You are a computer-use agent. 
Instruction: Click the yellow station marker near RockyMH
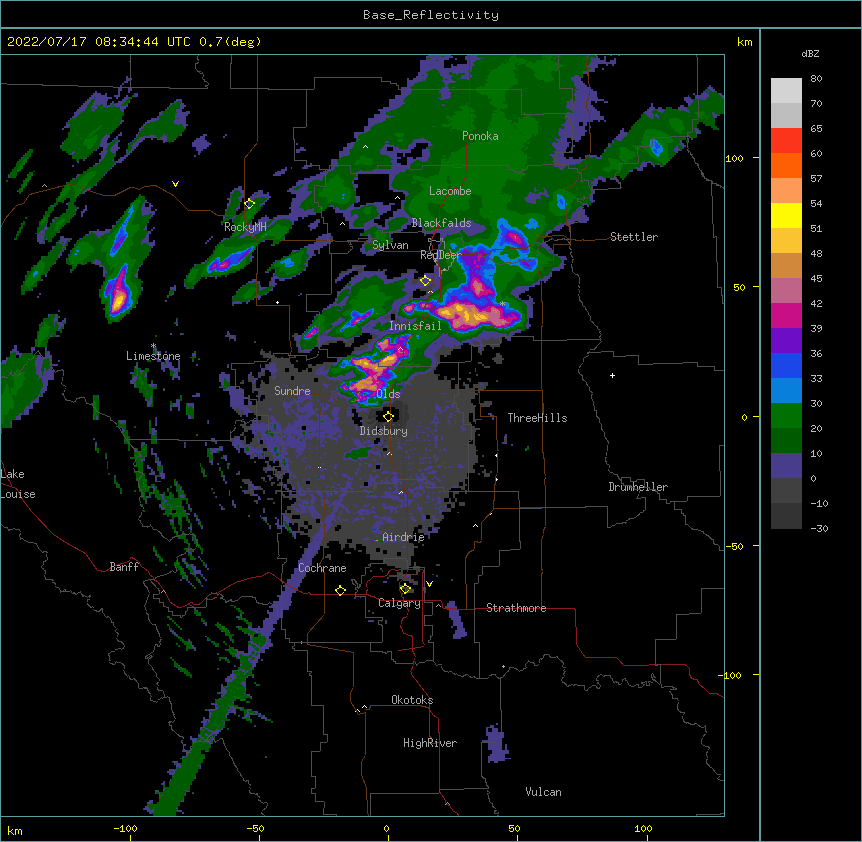pyautogui.click(x=249, y=204)
